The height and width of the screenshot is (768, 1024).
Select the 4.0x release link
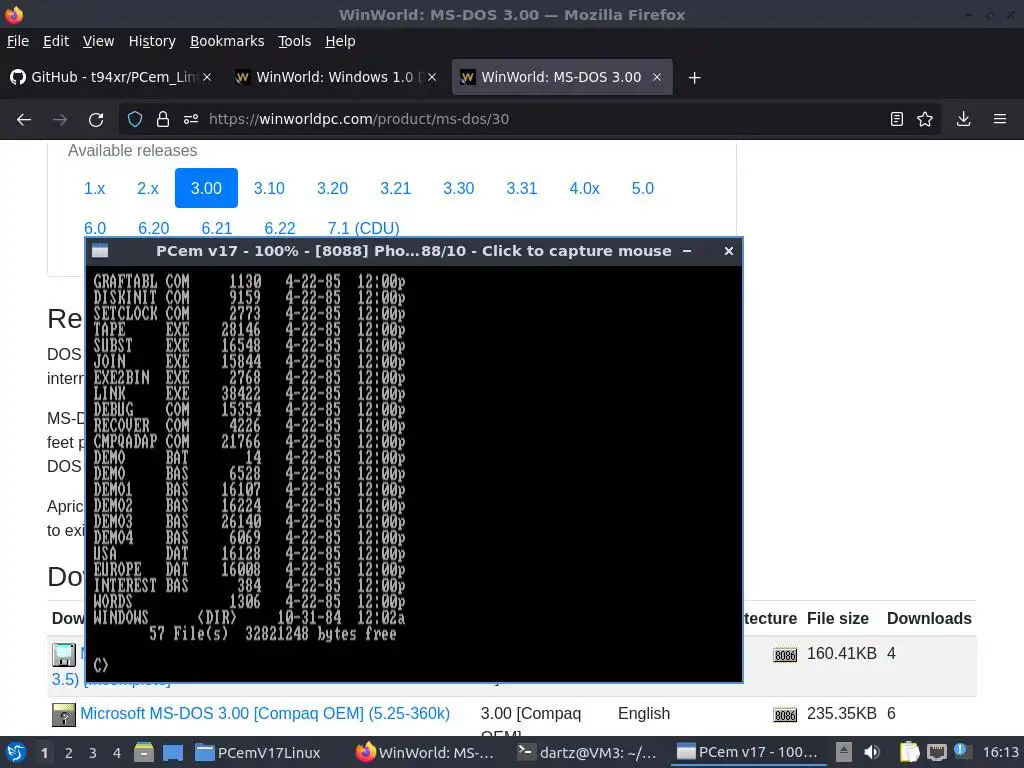[x=584, y=188]
